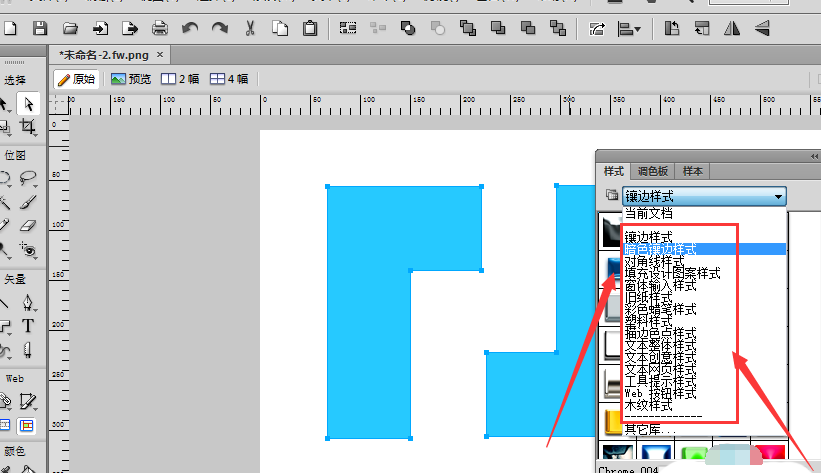Screen dimensions: 821x473
Task: Select the Knife tool
Action: 28,349
